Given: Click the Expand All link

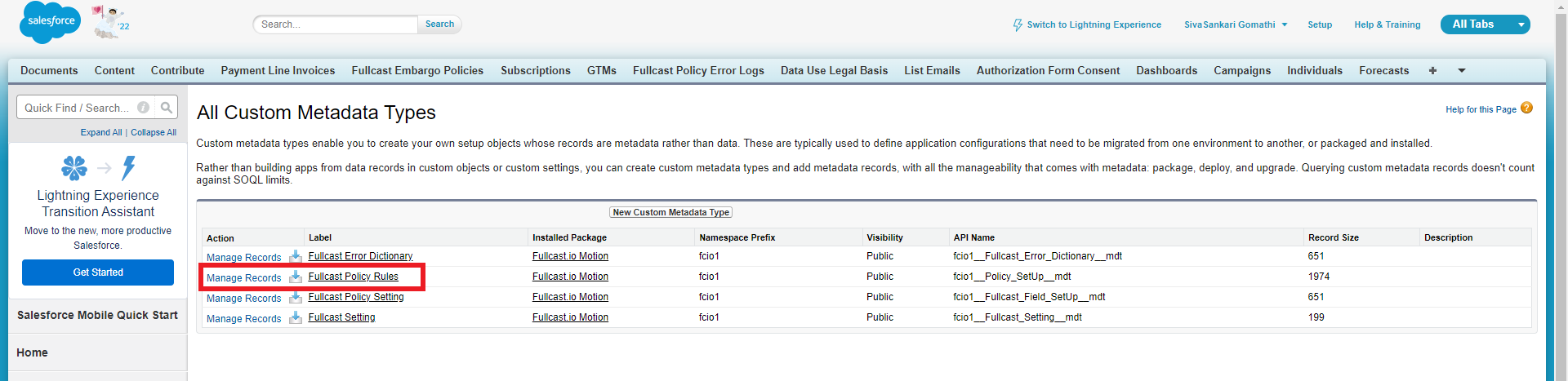Looking at the screenshot, I should pos(101,132).
